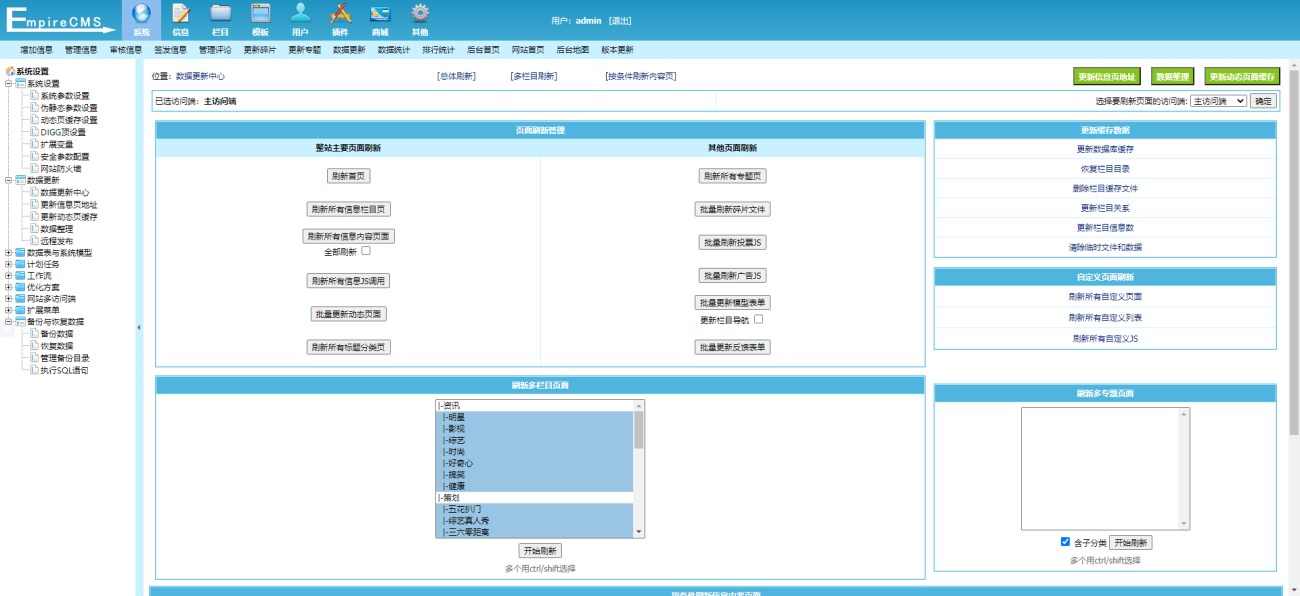Enable the 全部刷新 checkbox

click(366, 252)
